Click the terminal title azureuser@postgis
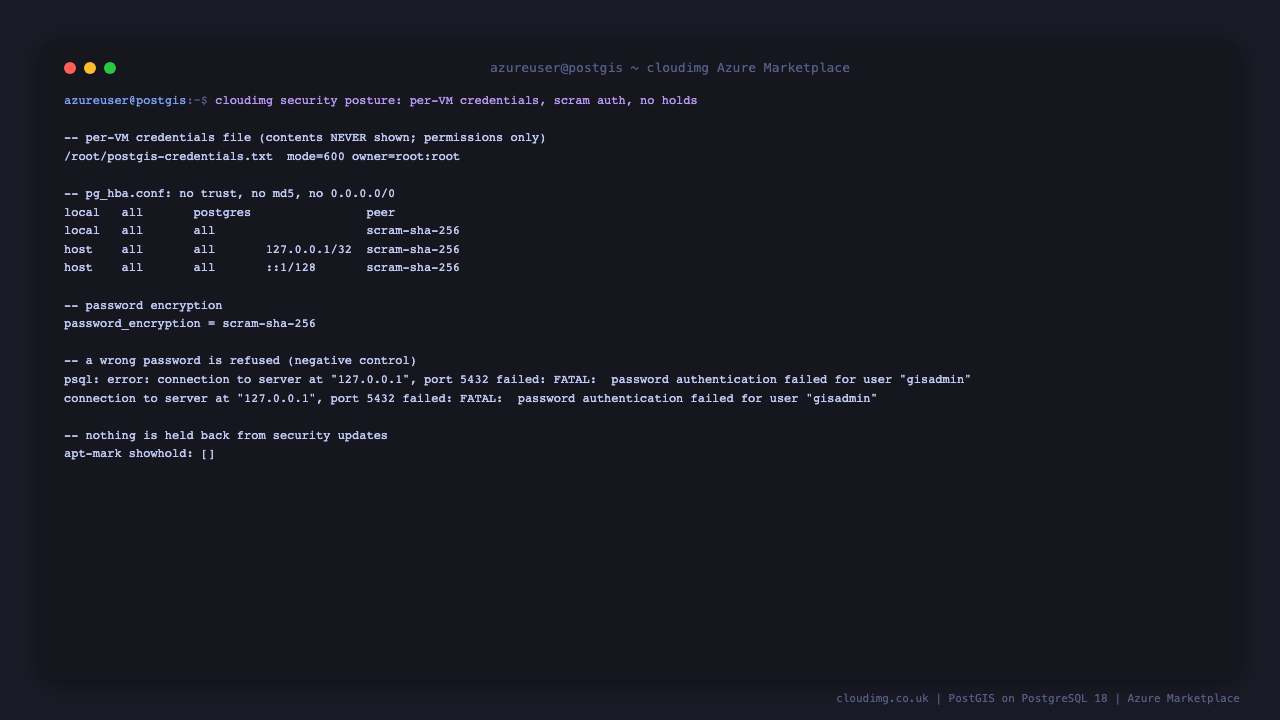 [x=556, y=68]
